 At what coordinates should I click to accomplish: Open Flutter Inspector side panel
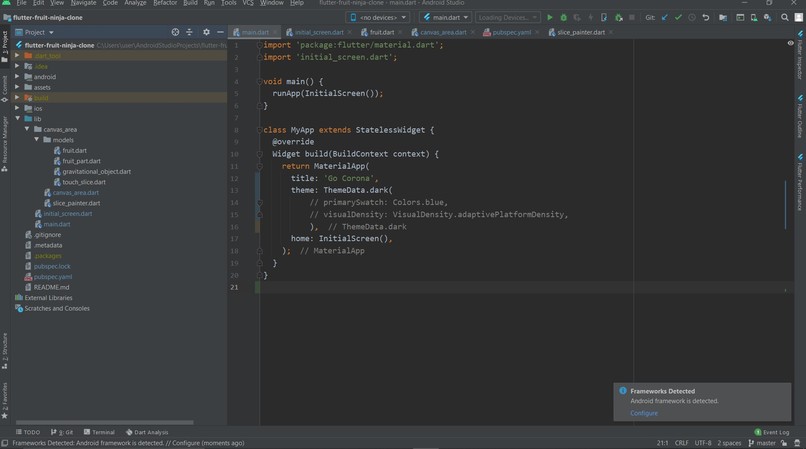click(x=800, y=55)
